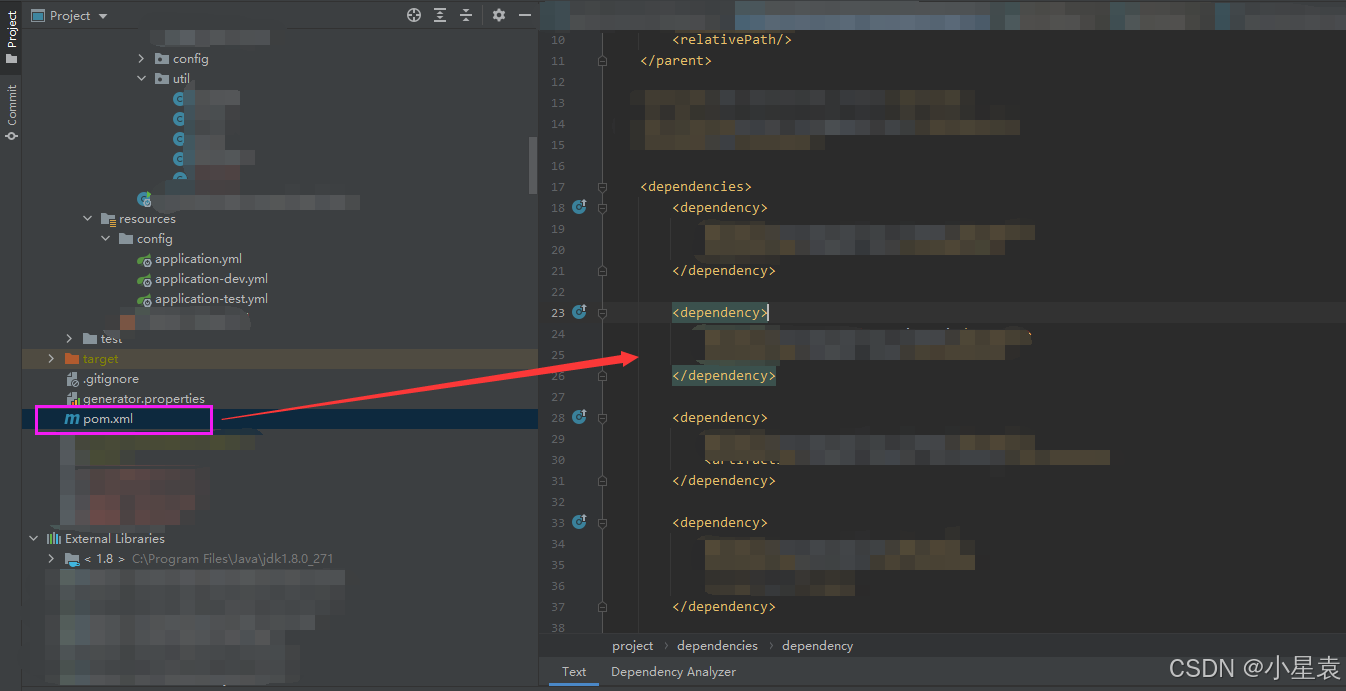The height and width of the screenshot is (691, 1346).
Task: Select the JDK 1.8 library entry
Action: tap(208, 559)
